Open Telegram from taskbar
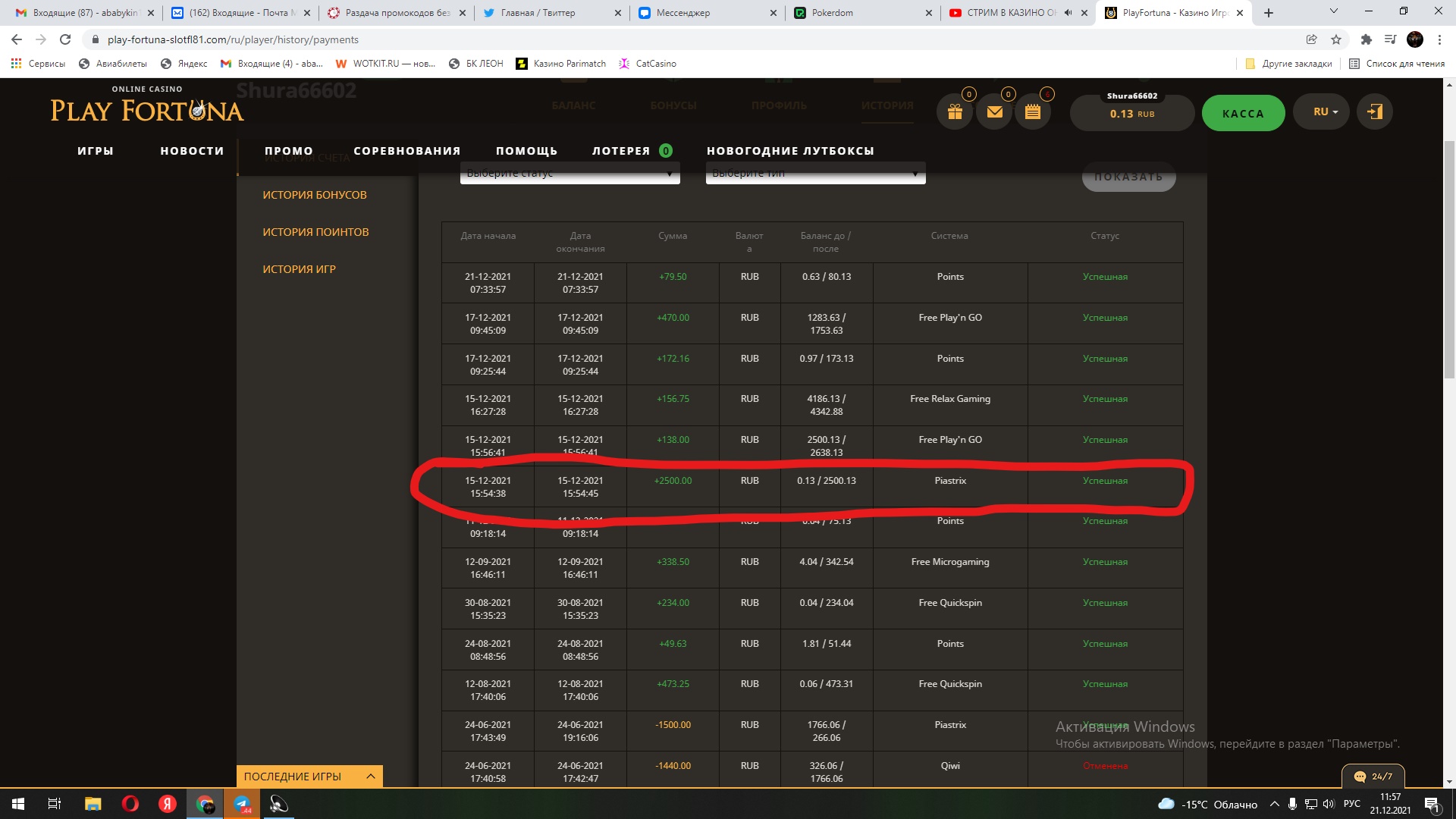This screenshot has width=1456, height=819. pyautogui.click(x=242, y=804)
